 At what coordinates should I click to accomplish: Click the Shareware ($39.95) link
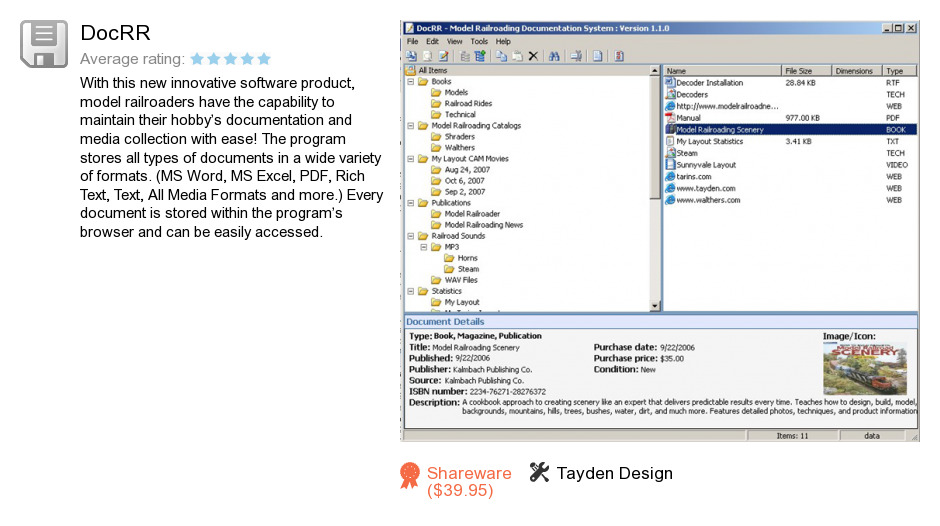(x=469, y=482)
